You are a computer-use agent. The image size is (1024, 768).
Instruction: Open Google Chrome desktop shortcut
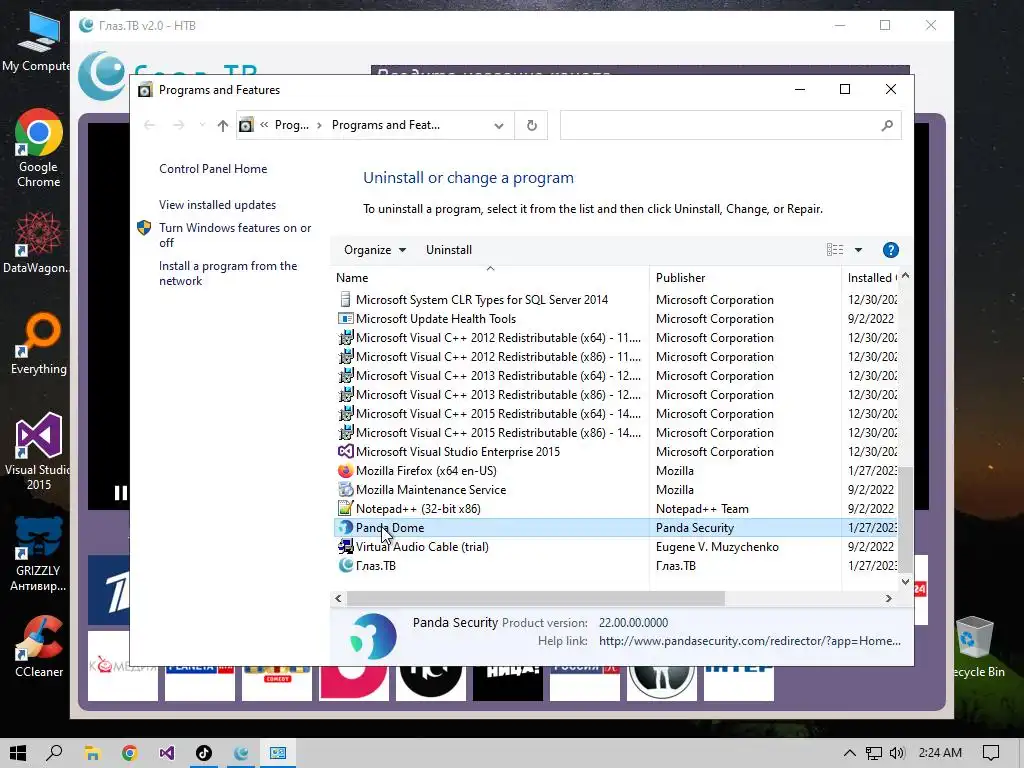click(x=38, y=148)
